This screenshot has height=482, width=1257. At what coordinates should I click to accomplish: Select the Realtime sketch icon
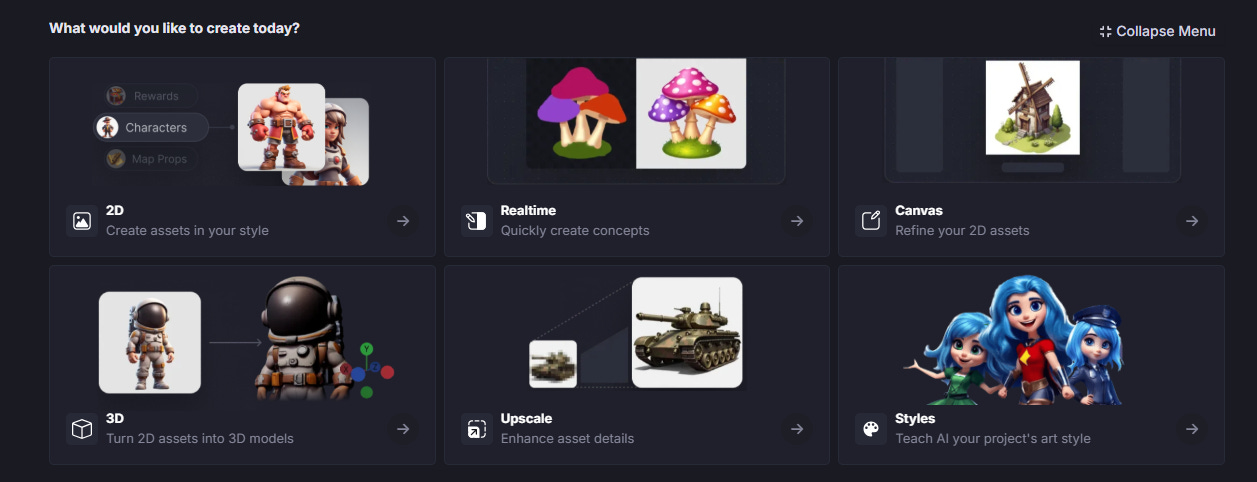[x=477, y=221]
